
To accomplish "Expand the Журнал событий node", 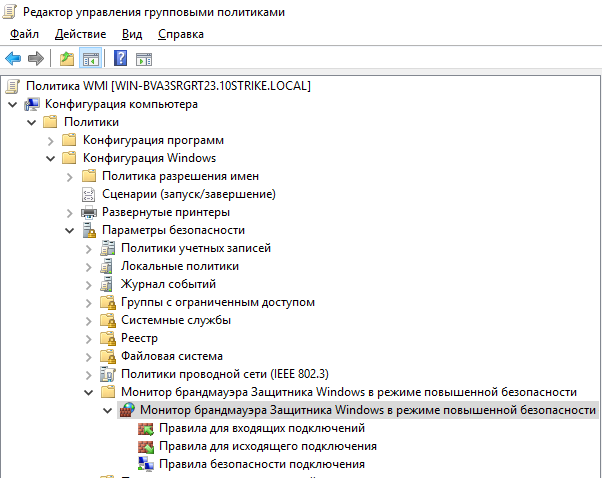I will (x=89, y=285).
